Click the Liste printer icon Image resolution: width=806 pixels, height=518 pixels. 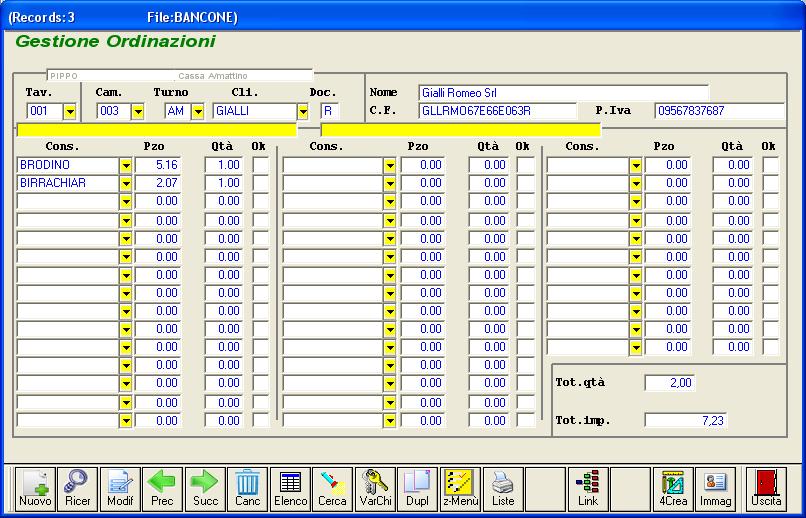point(503,489)
